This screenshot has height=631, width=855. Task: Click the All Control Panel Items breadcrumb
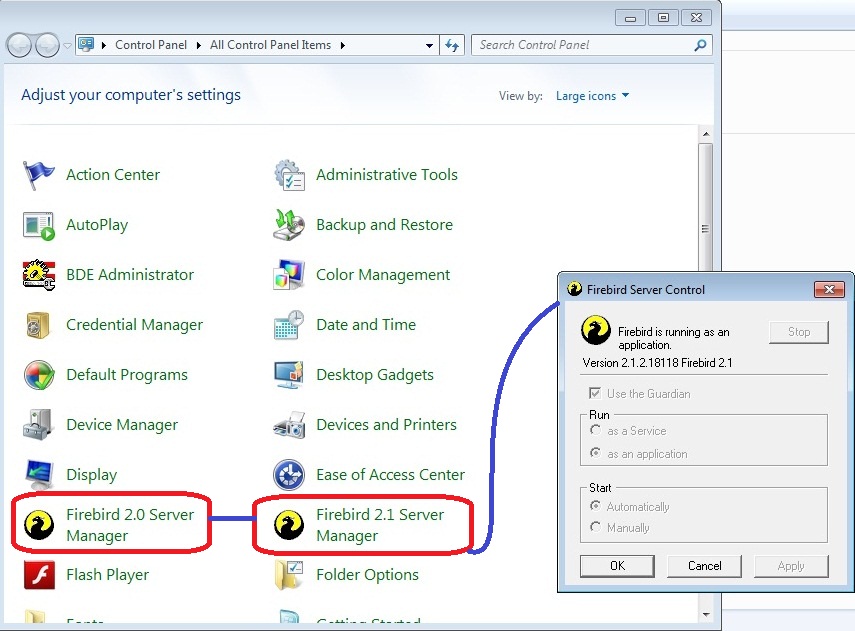(x=270, y=45)
